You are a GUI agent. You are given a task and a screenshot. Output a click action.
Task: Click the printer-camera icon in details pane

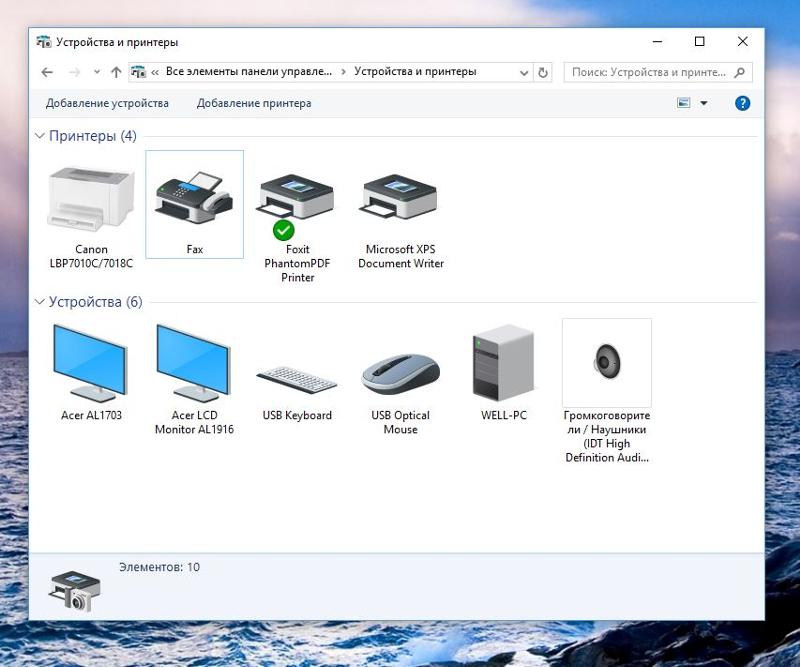click(75, 591)
